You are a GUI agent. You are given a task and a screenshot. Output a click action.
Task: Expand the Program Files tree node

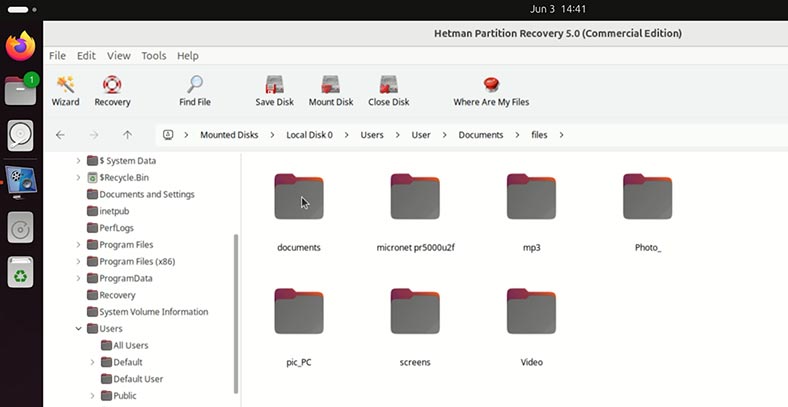[78, 245]
